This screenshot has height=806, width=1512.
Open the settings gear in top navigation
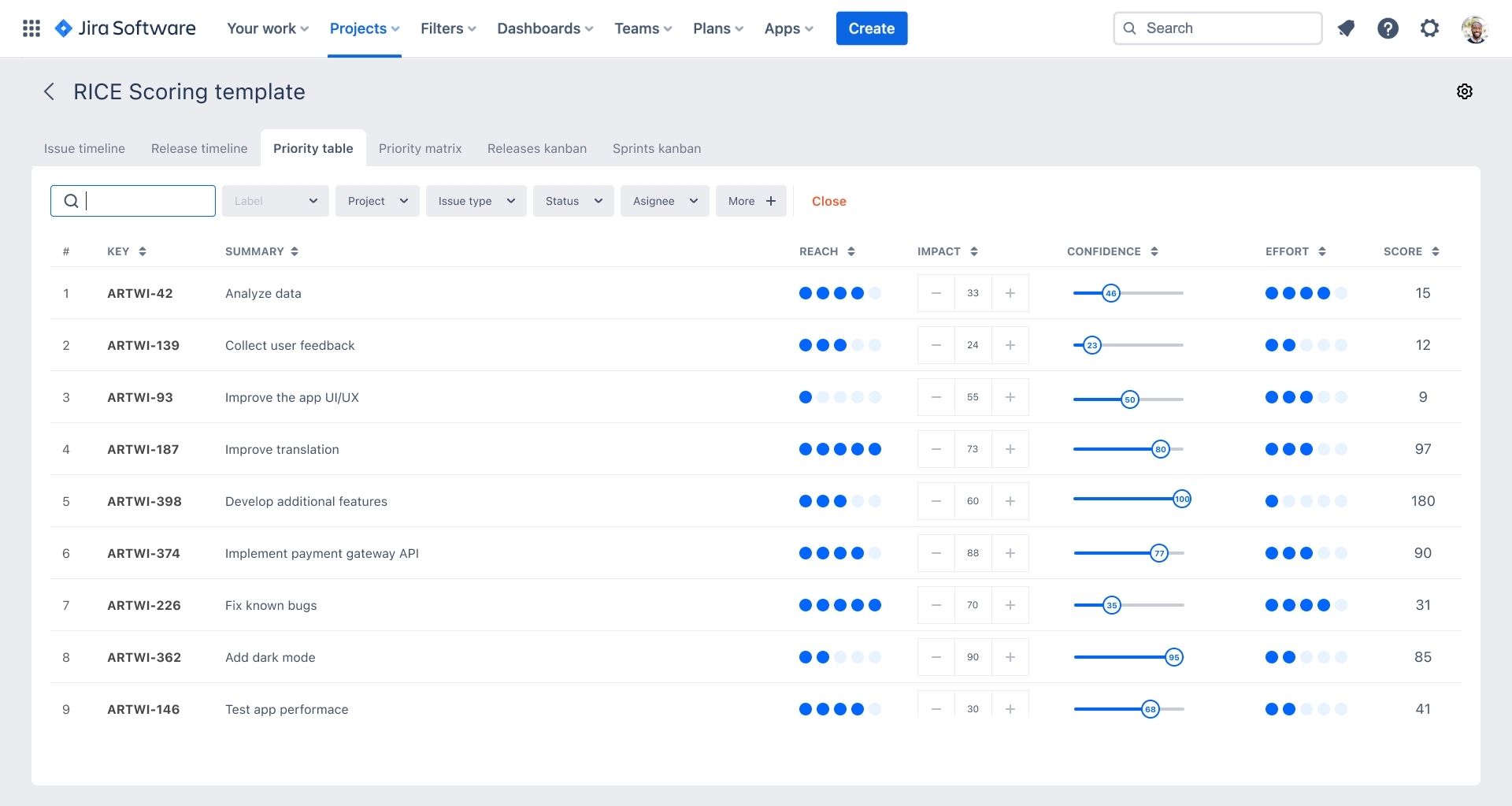(x=1429, y=28)
